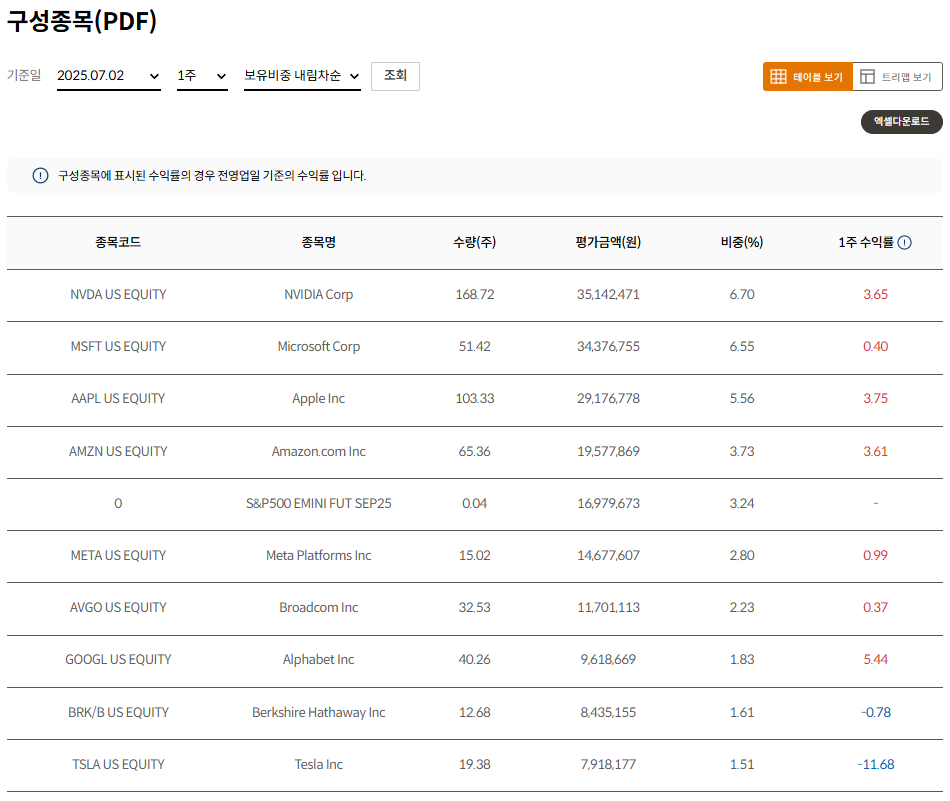Open the 기준일 date dropdown
This screenshot has height=801, width=950.
(x=108, y=76)
